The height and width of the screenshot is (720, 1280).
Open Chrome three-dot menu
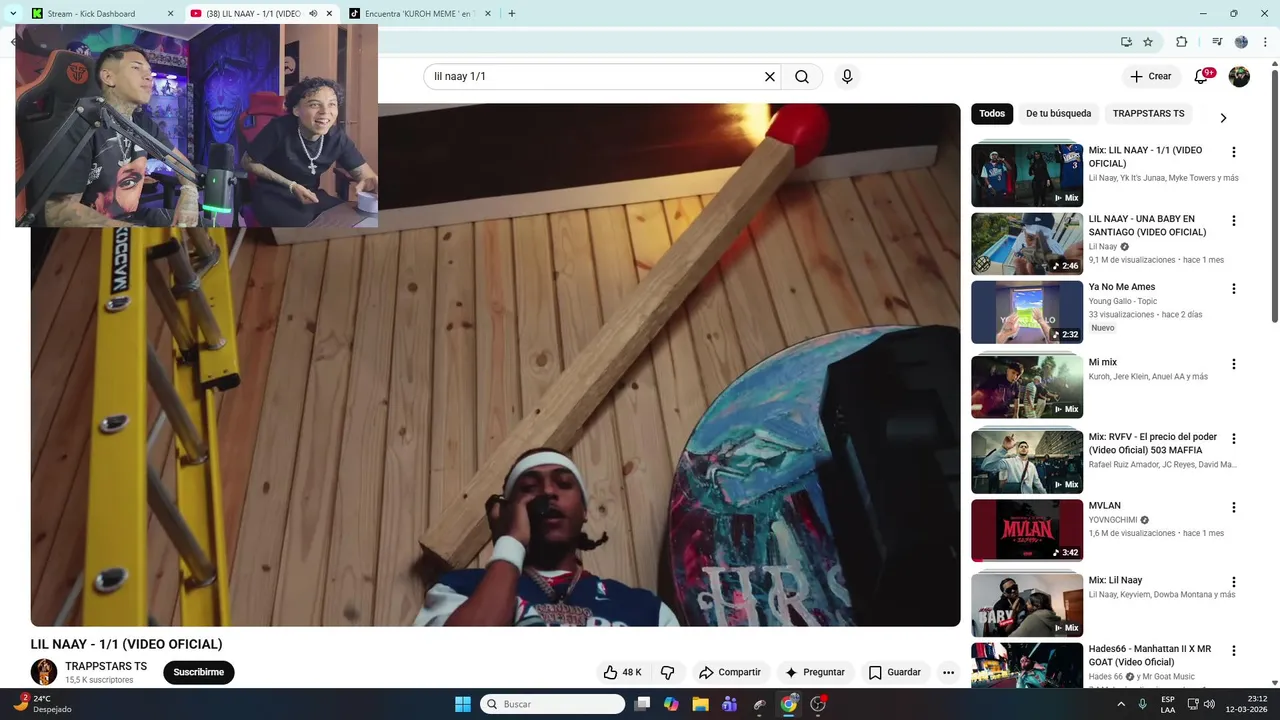[1265, 42]
